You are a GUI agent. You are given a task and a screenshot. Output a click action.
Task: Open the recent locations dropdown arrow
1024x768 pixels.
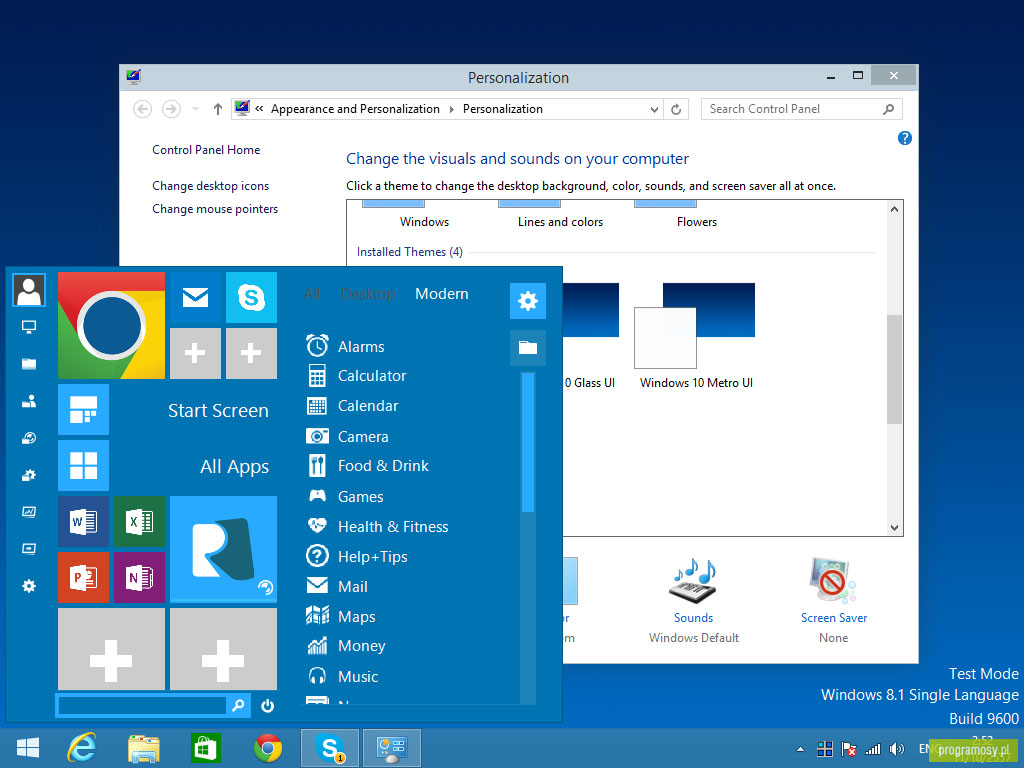(195, 109)
